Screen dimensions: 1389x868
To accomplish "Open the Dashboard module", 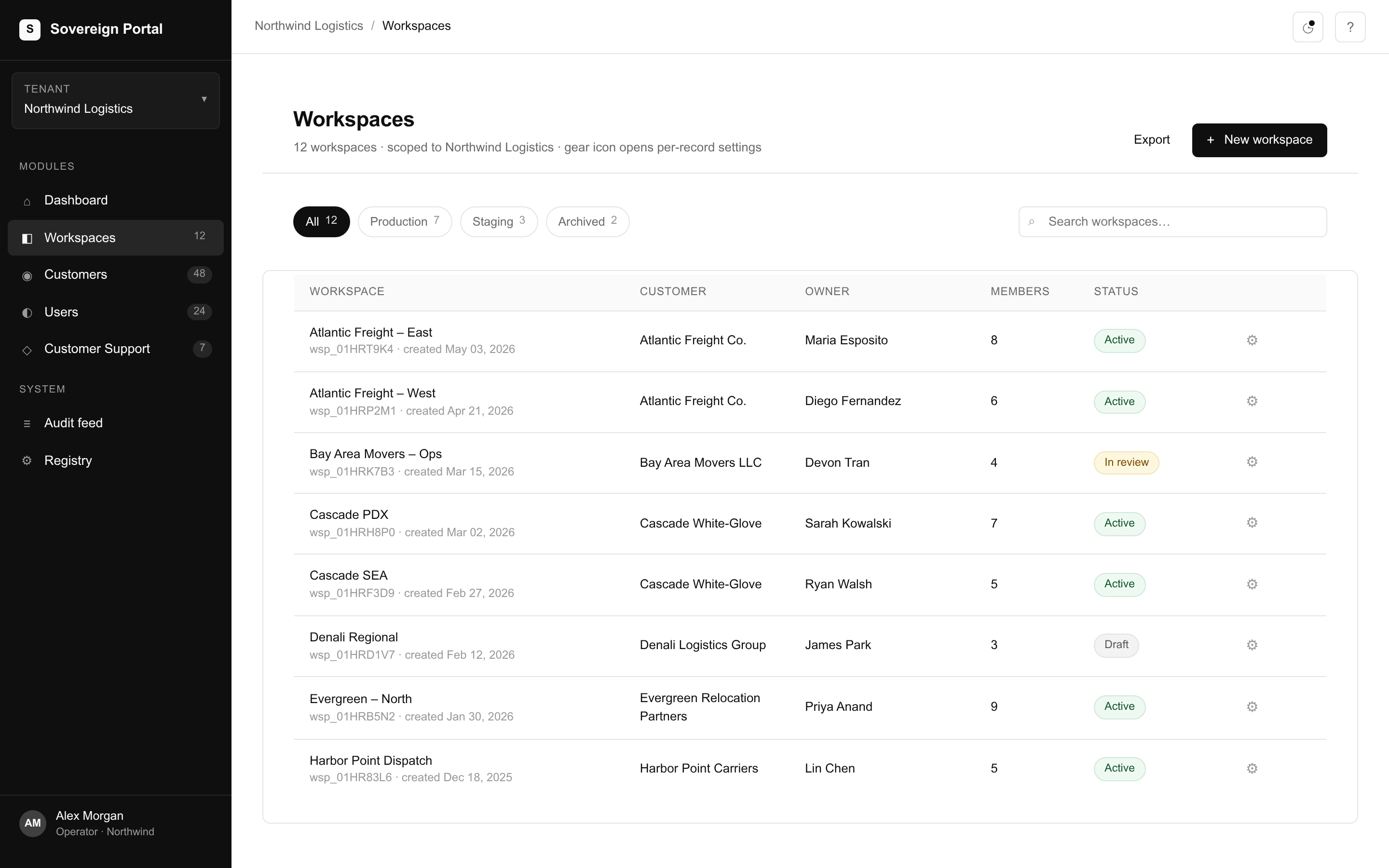I will point(115,200).
